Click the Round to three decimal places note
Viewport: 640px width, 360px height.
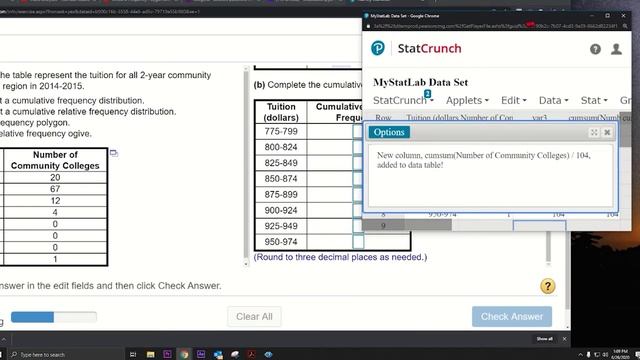pos(340,257)
